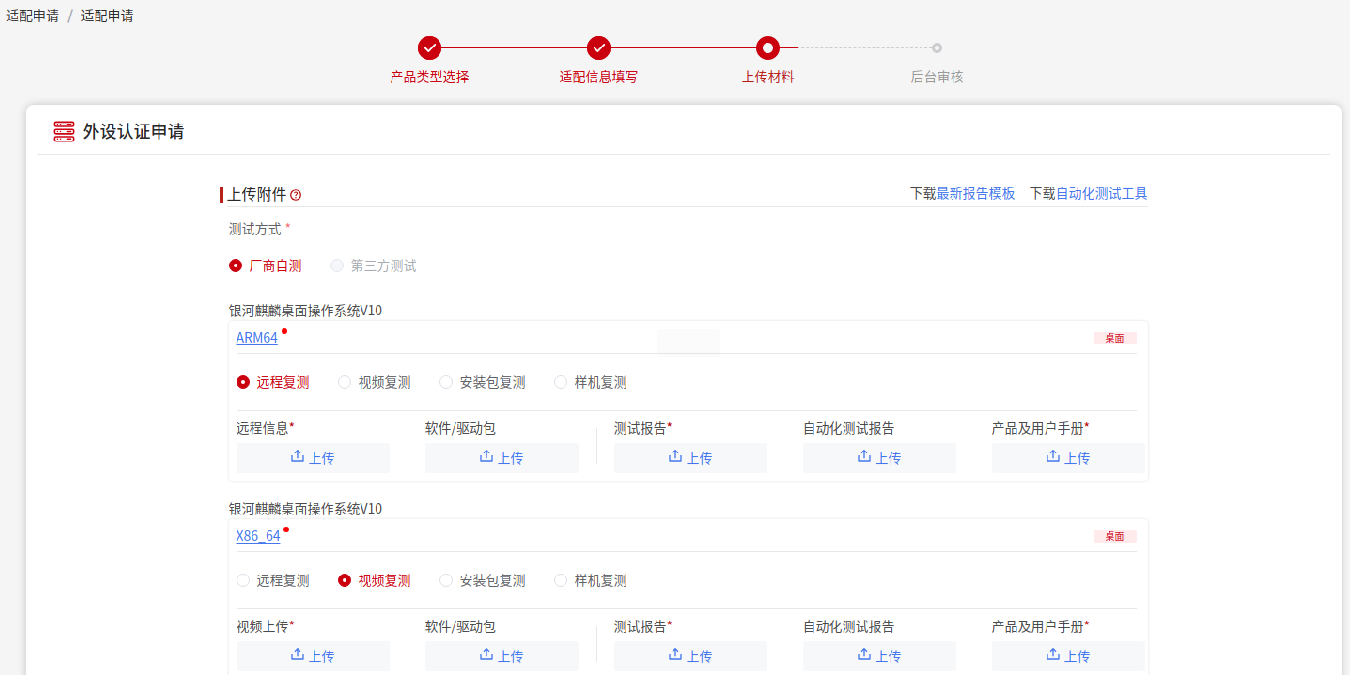Upload 产品及用户手册 in X86_64 section
Screen dimensions: 1350x675
pyautogui.click(x=1067, y=656)
